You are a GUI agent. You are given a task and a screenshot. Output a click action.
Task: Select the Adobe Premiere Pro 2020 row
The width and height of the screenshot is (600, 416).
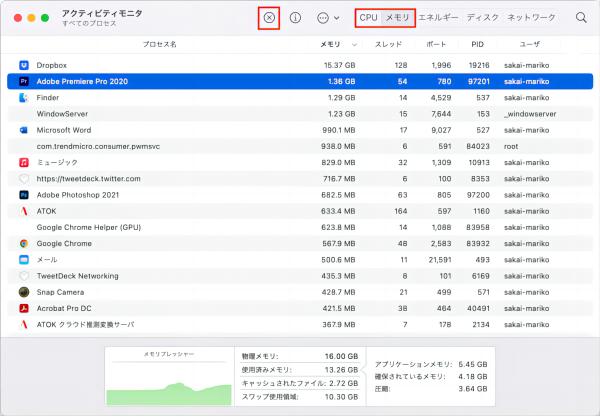coord(300,82)
